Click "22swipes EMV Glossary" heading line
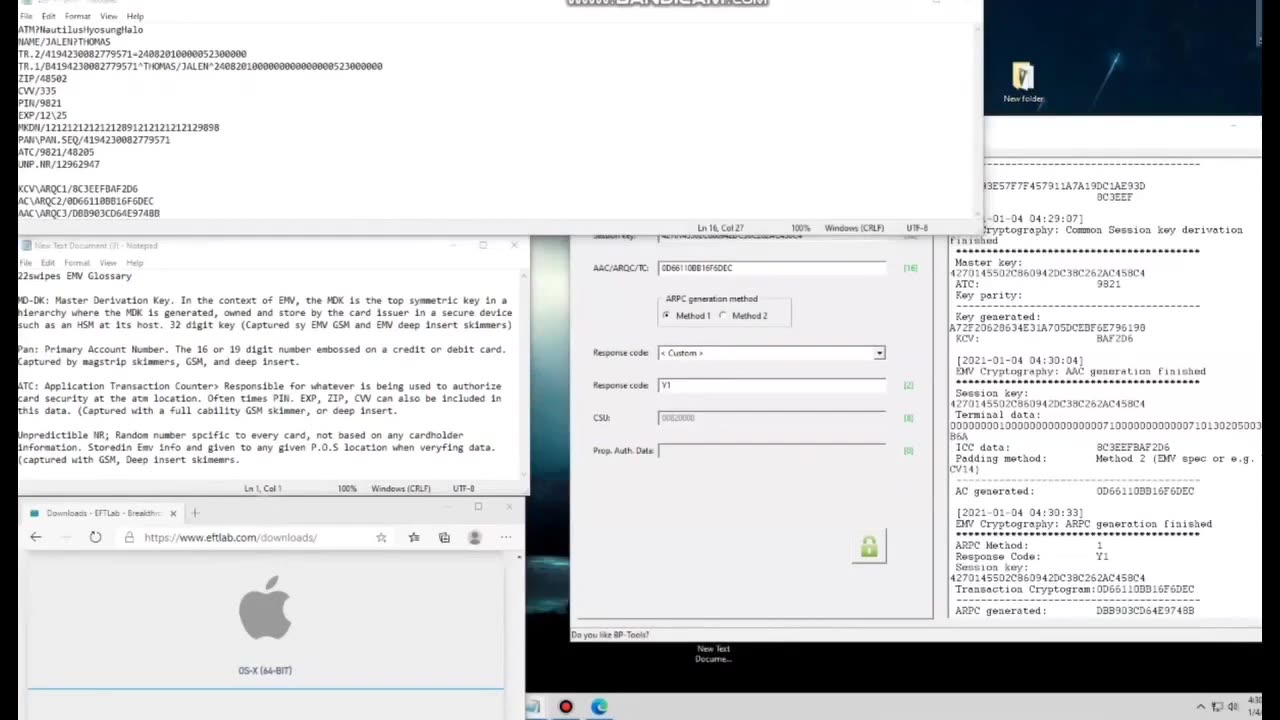1280x720 pixels. pos(75,276)
